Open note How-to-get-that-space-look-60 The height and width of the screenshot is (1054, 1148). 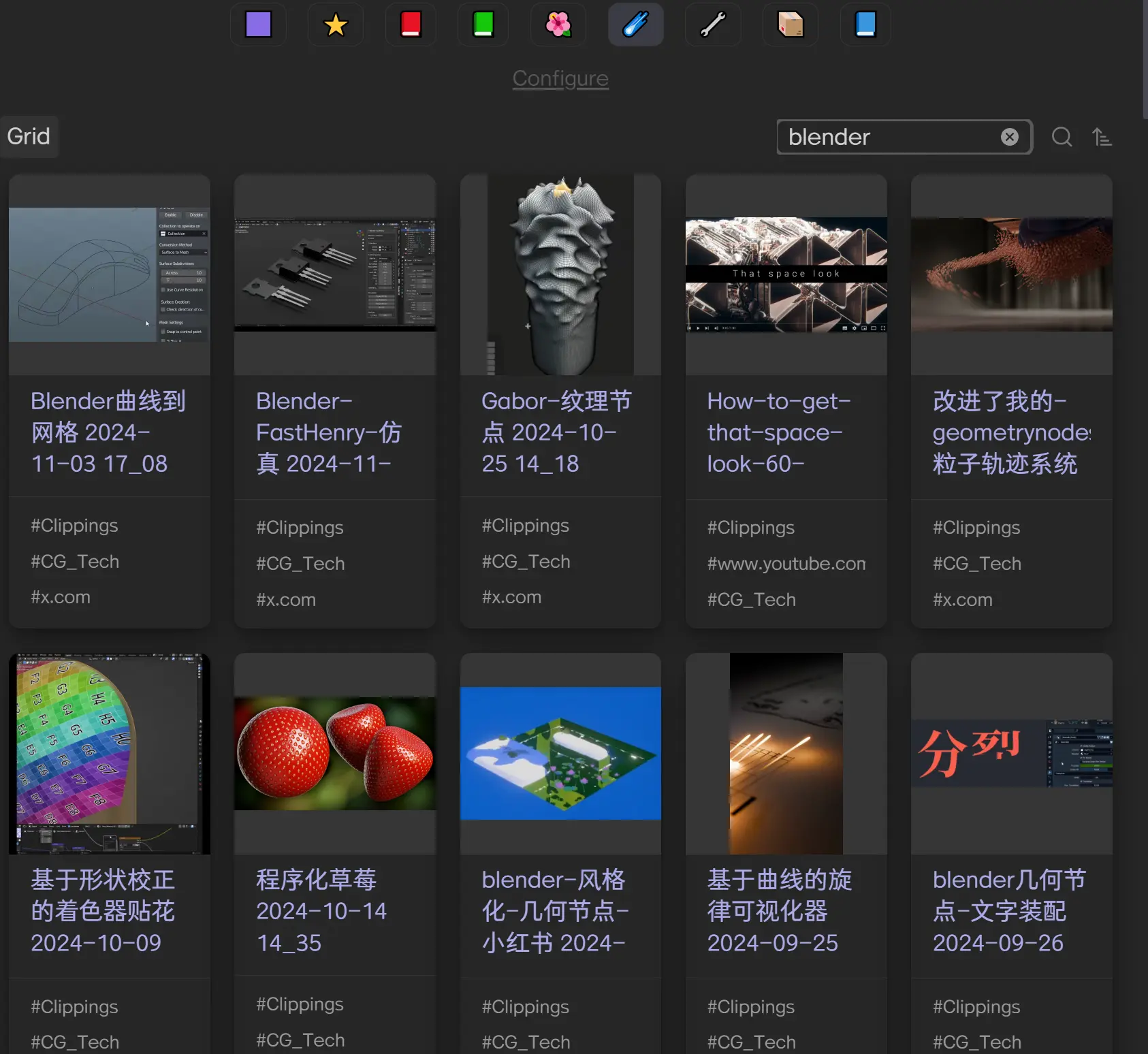[779, 432]
